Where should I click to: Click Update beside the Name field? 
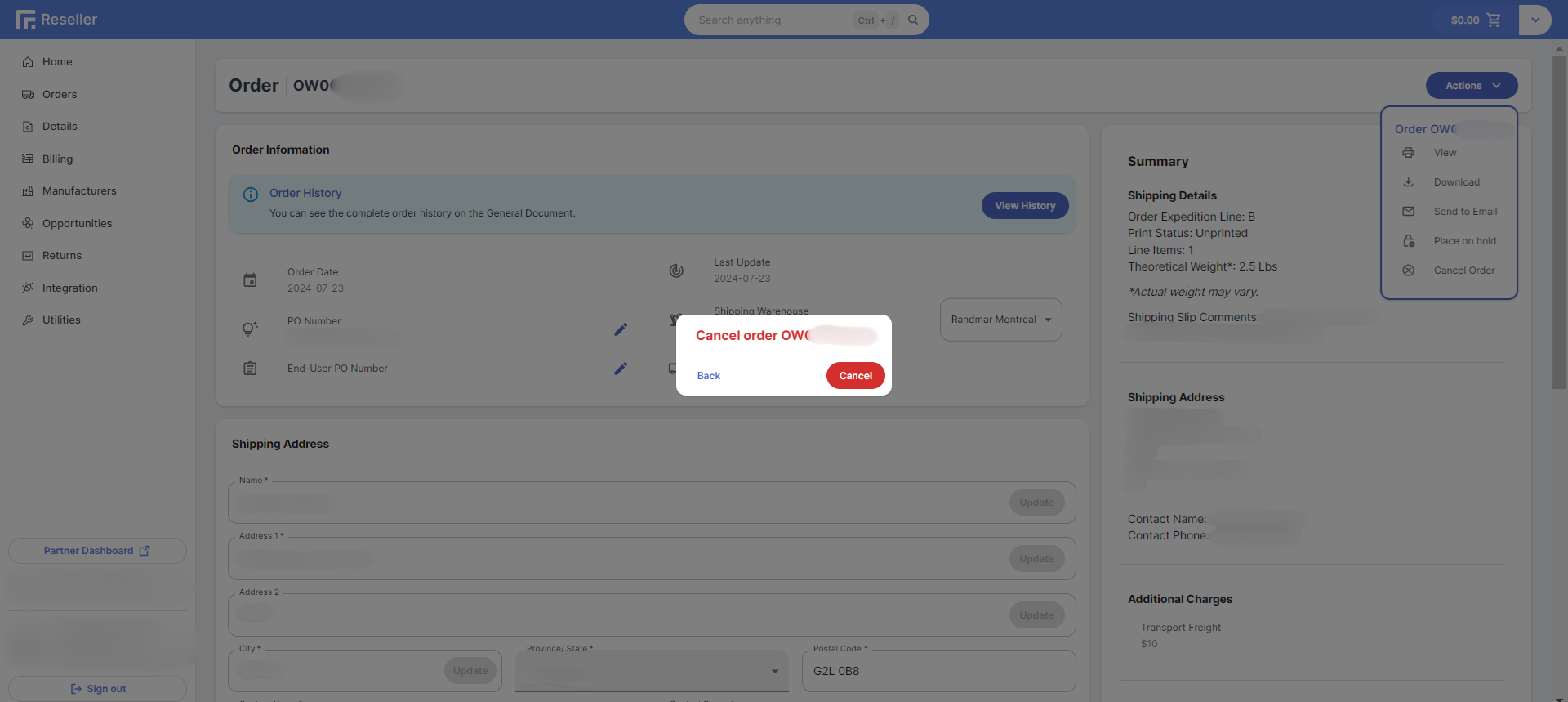pos(1036,503)
